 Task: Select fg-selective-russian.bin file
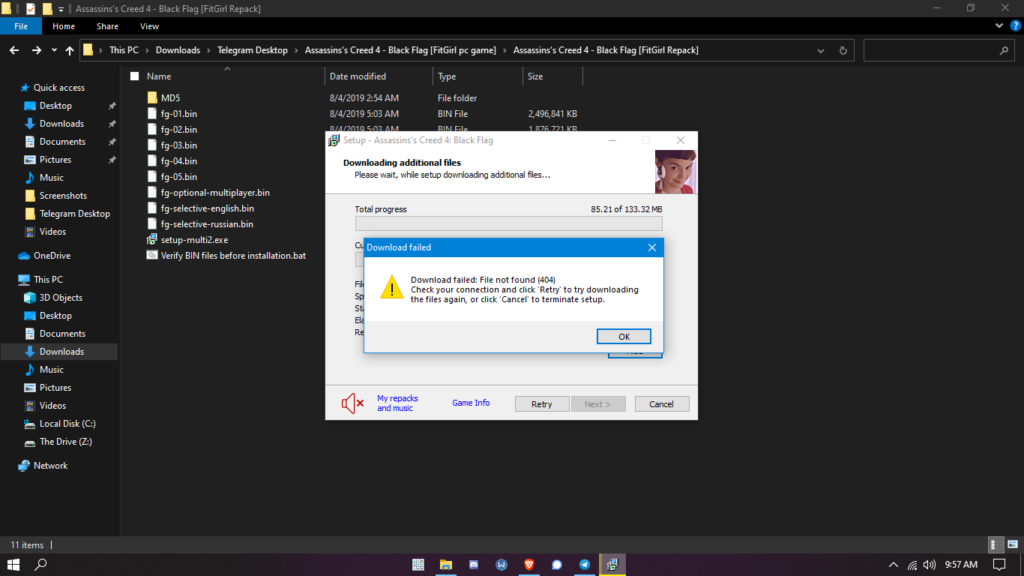pos(206,224)
